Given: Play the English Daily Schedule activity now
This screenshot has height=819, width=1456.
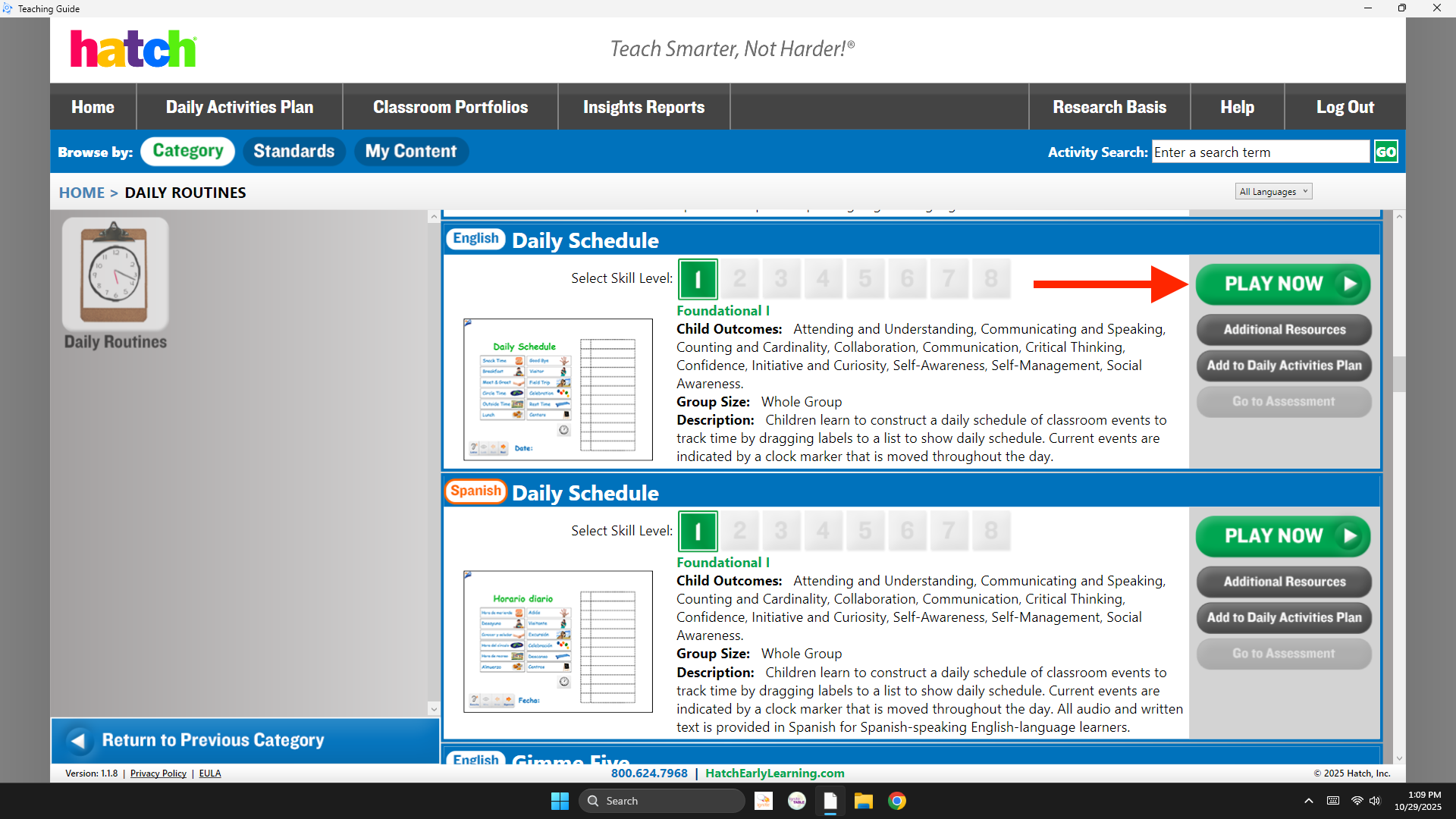Looking at the screenshot, I should coord(1284,284).
